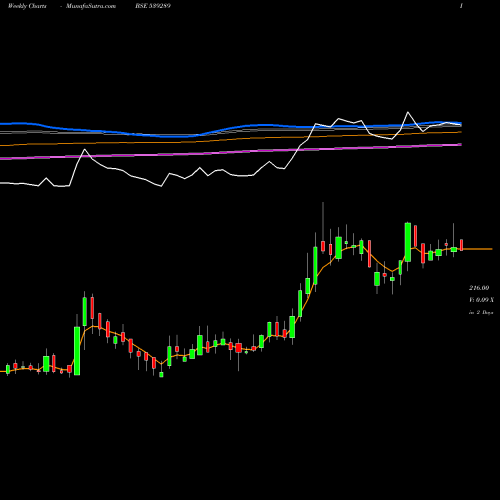Click the '216.00' price label
This screenshot has height=500, width=500.
(479, 288)
